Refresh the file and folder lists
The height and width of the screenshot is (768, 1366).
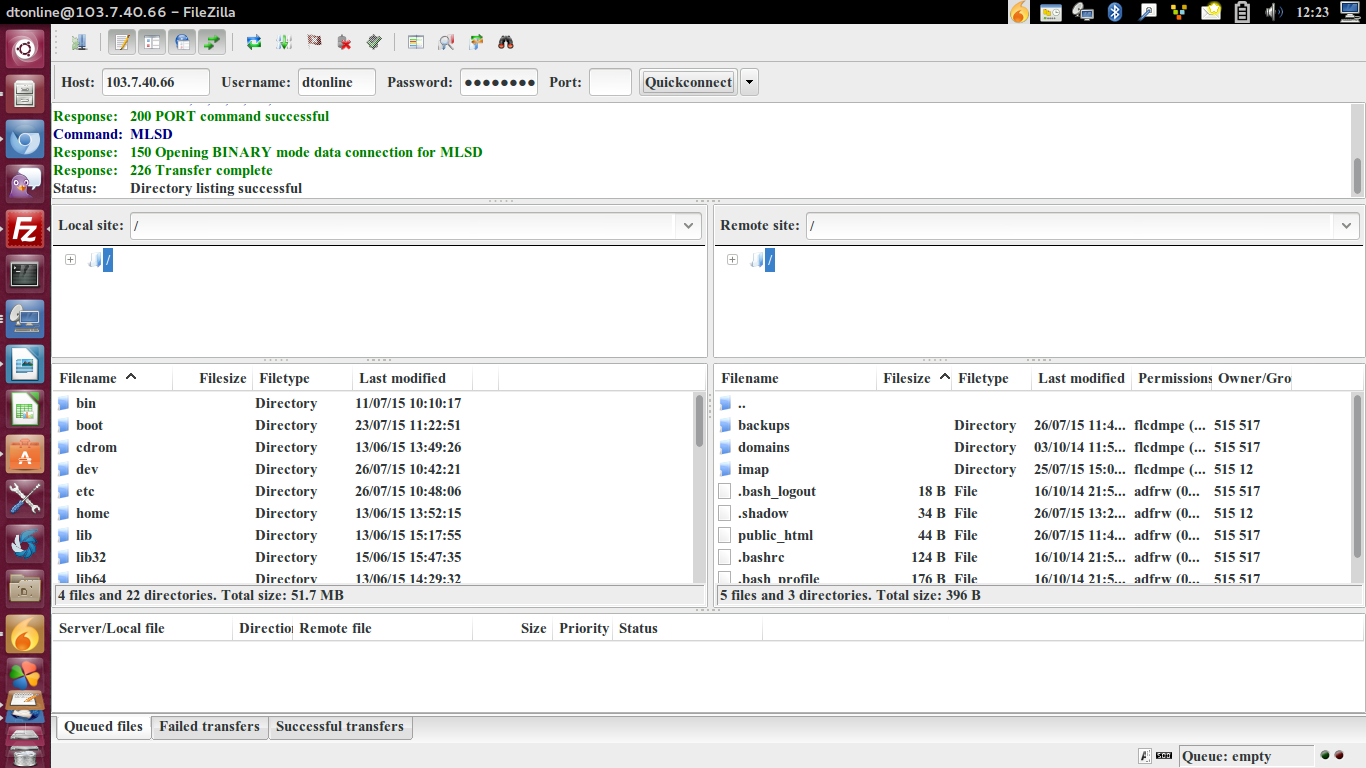(254, 42)
